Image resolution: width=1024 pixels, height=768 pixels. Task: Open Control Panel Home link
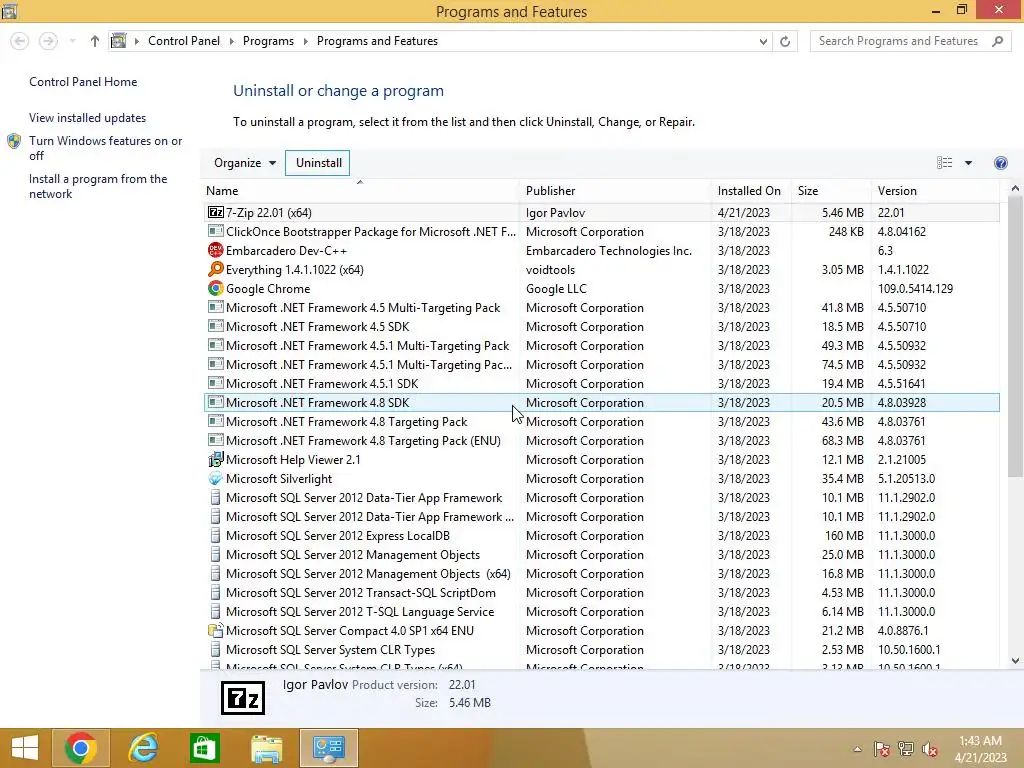83,82
